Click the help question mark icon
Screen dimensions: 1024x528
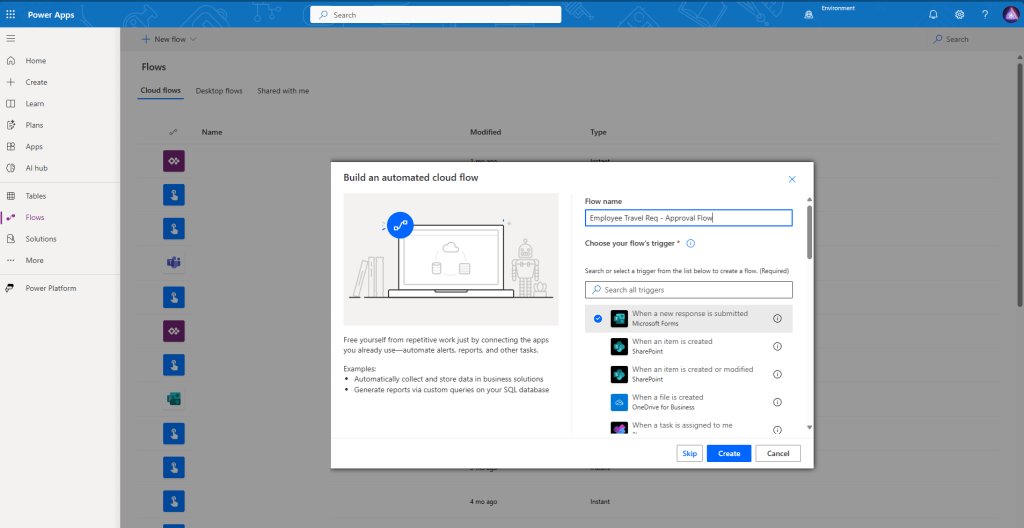tap(984, 14)
